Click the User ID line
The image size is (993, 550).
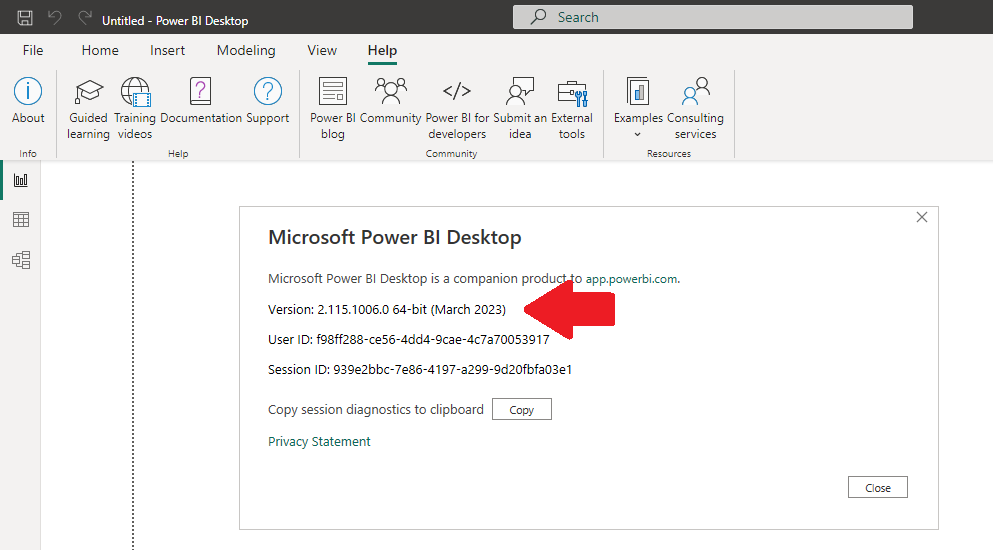click(x=408, y=340)
